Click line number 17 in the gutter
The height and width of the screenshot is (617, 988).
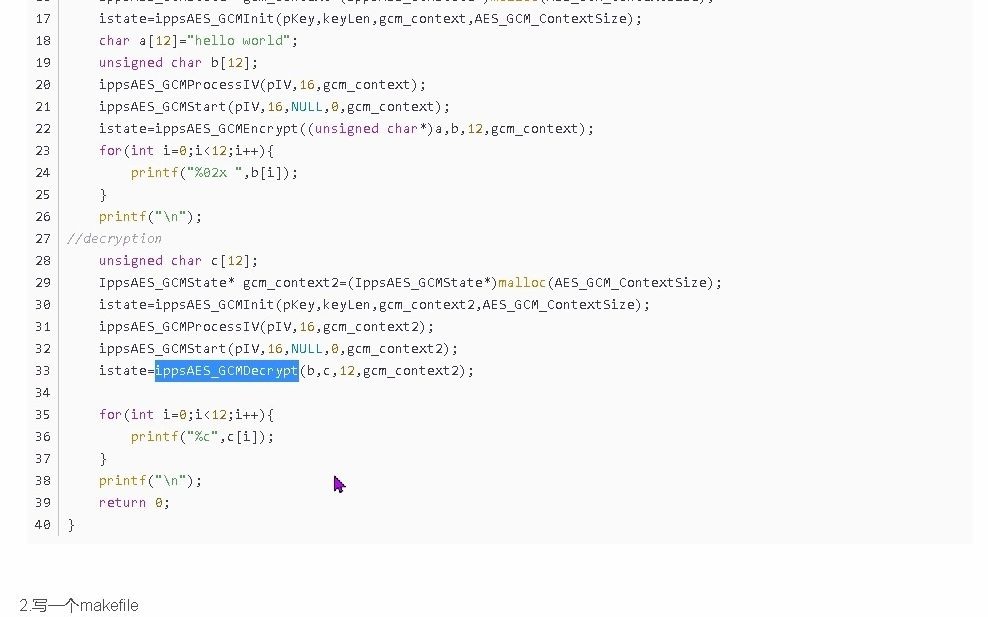click(x=42, y=18)
